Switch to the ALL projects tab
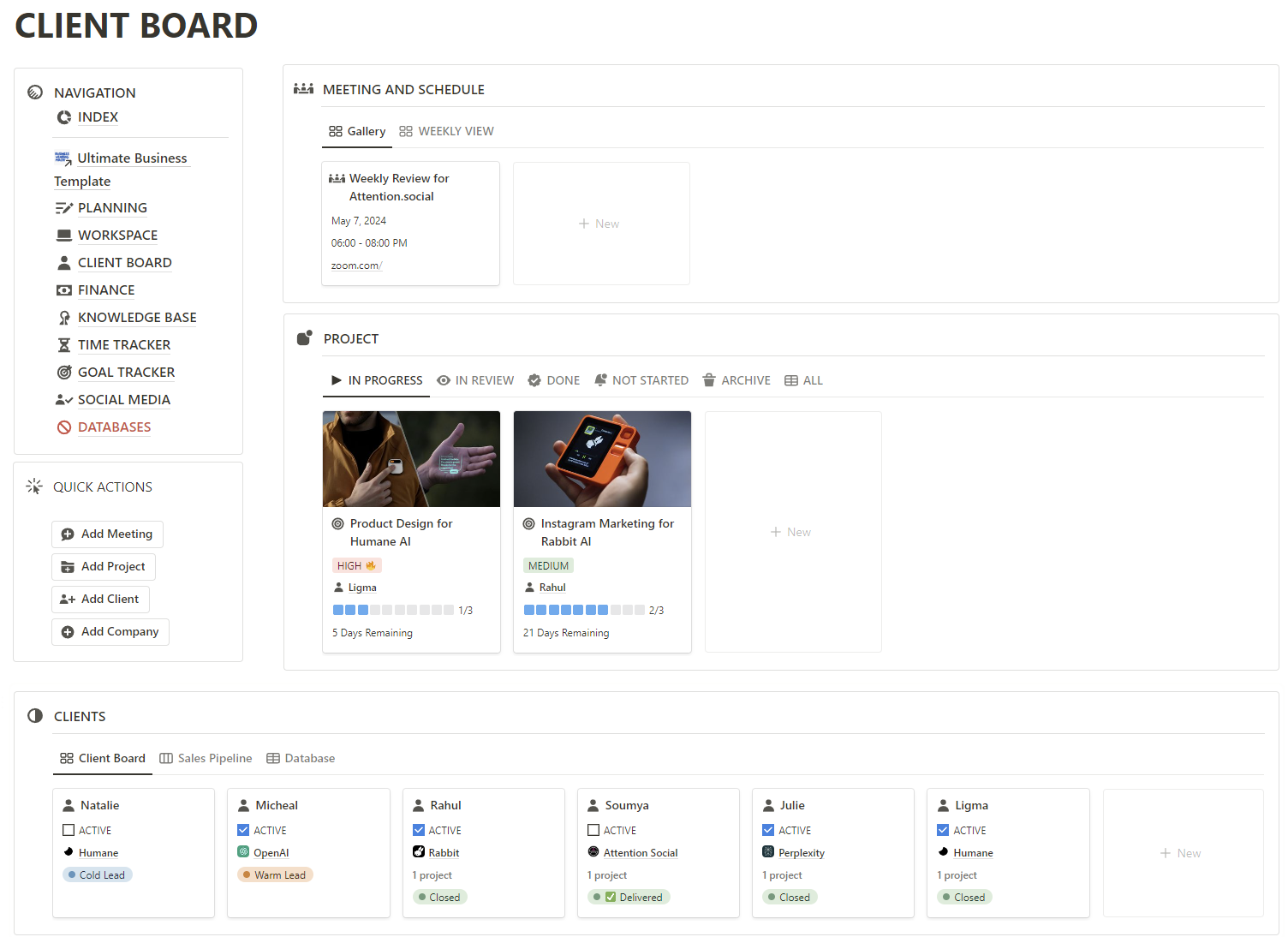The width and height of the screenshot is (1288, 937). coord(803,380)
